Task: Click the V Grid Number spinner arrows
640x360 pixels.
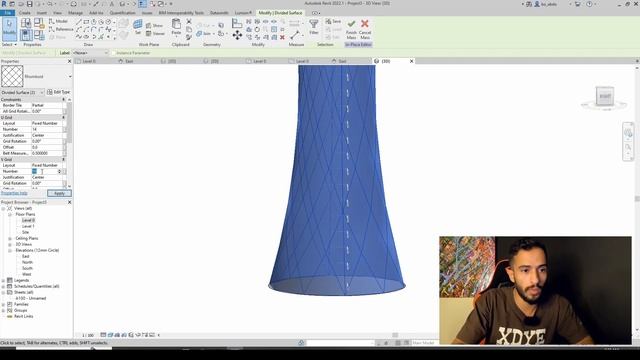Action: [x=60, y=171]
